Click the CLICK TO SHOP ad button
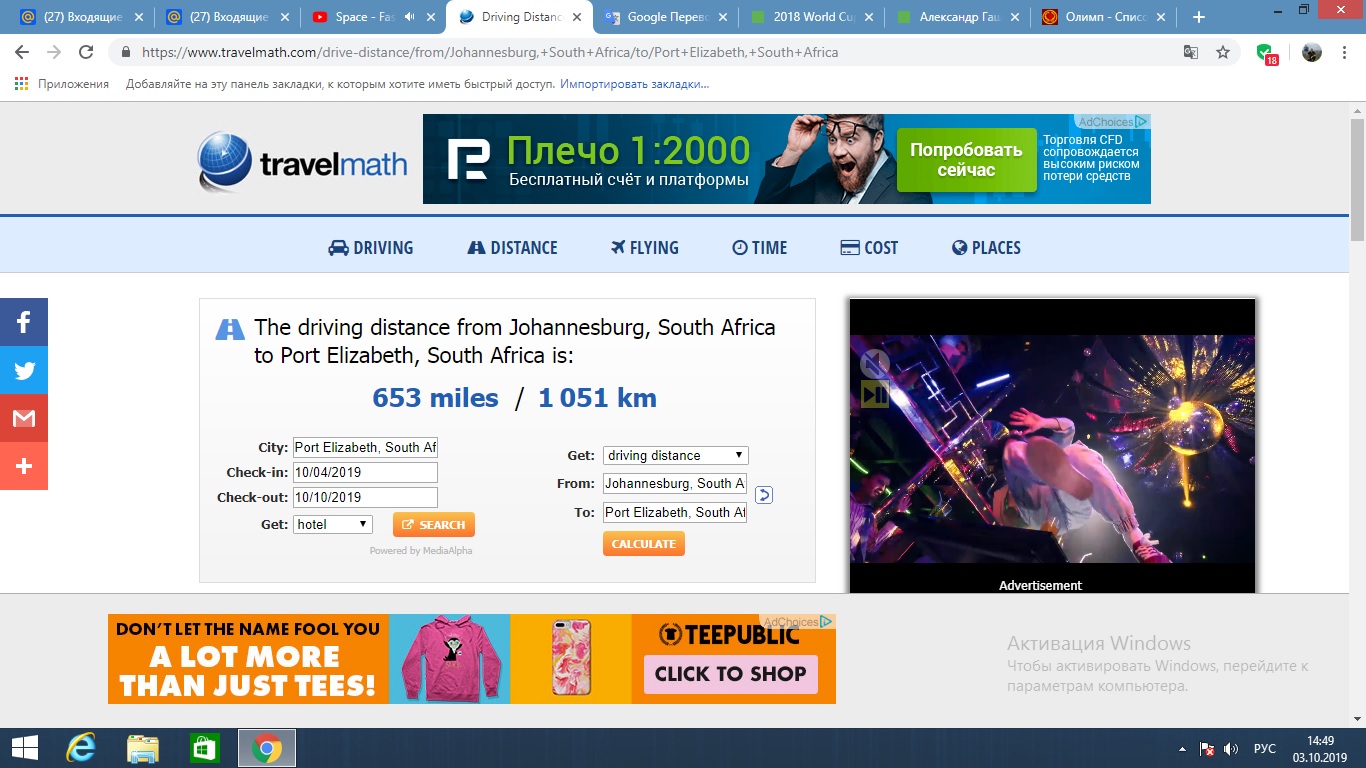The height and width of the screenshot is (768, 1366). (x=731, y=674)
